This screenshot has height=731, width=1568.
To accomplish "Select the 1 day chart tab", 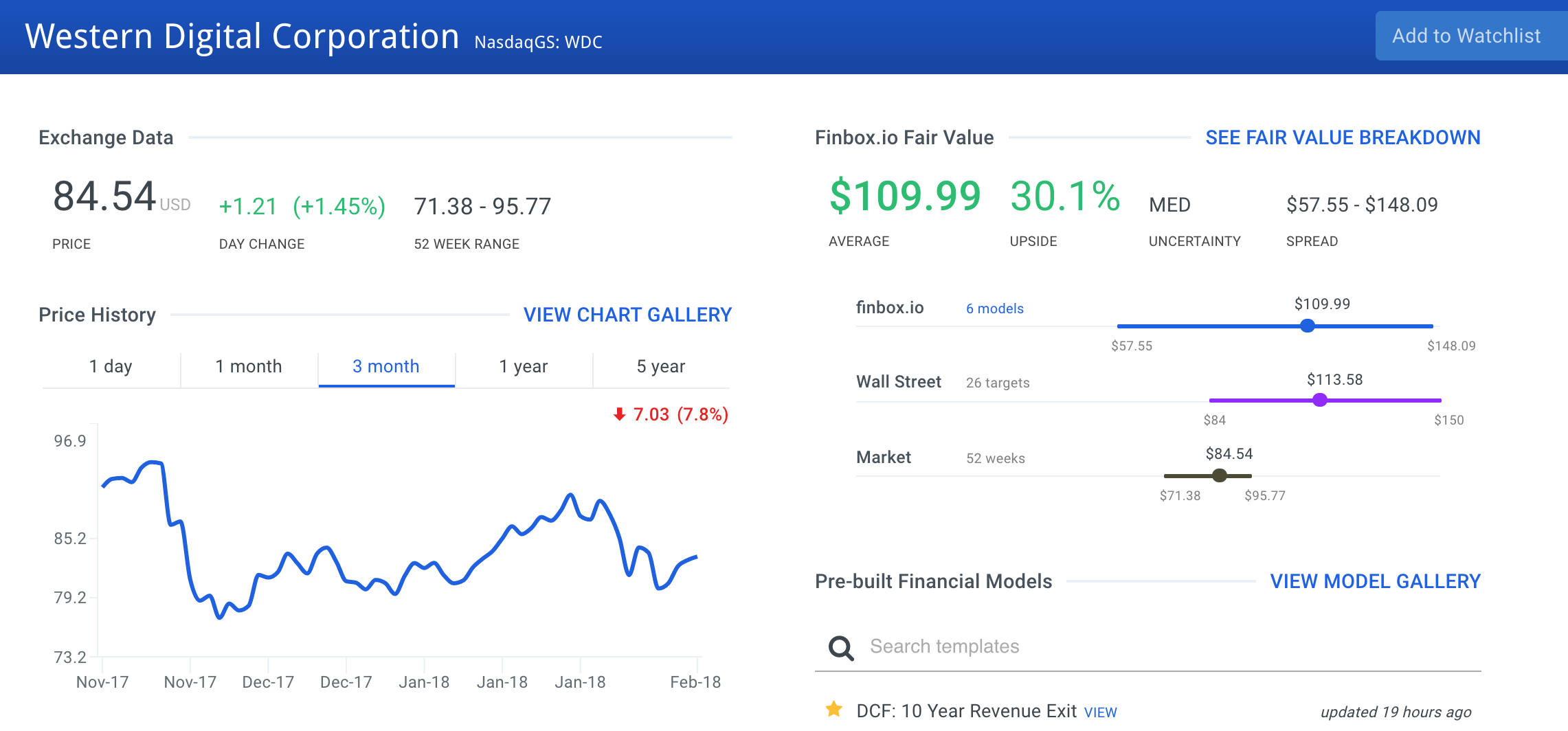I will [x=111, y=367].
